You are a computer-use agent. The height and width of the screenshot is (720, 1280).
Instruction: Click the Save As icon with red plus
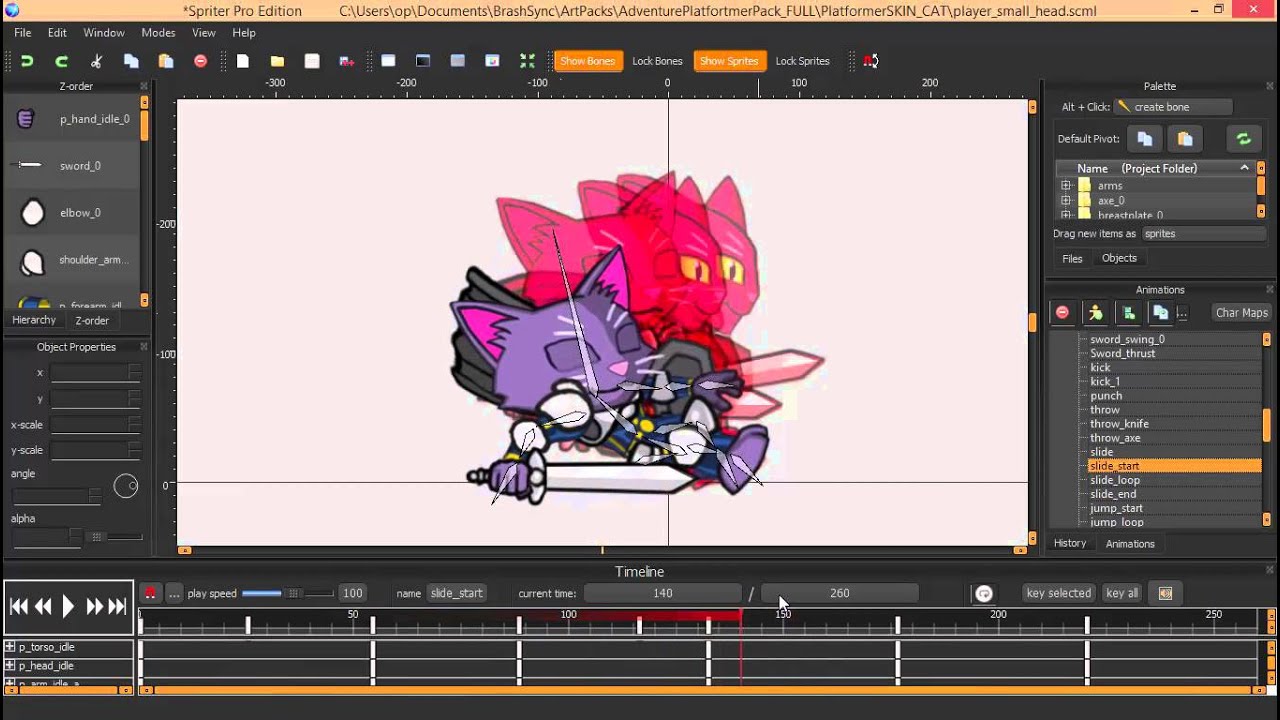[347, 61]
